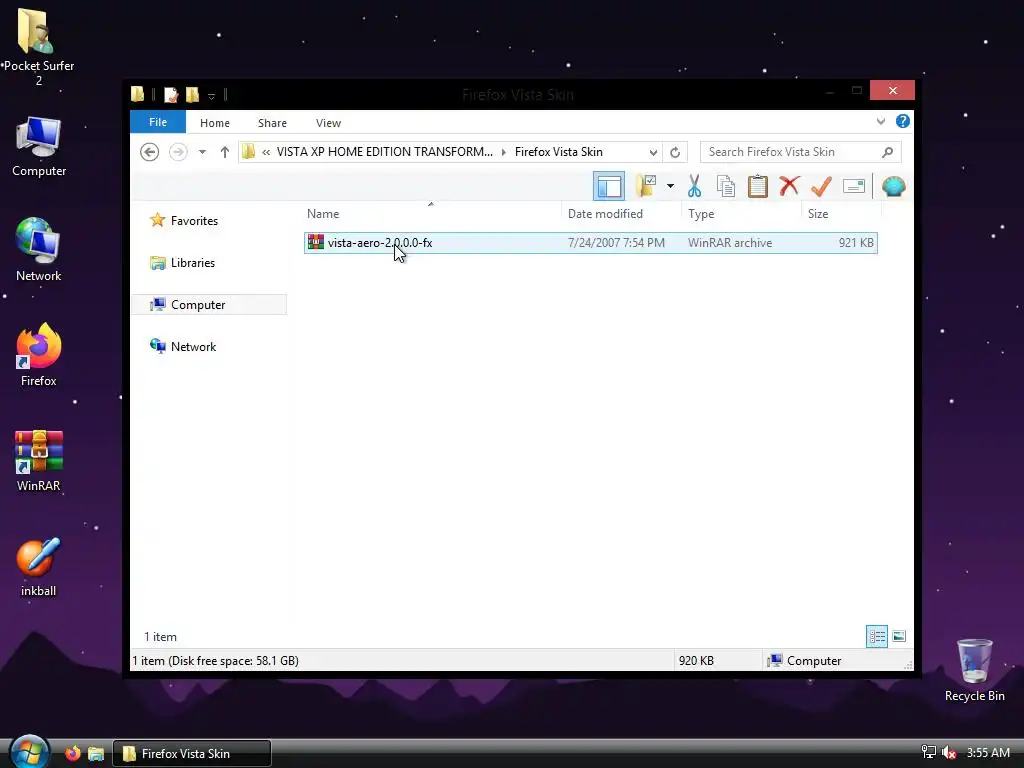Click the Search Firefox Vista Skin box
This screenshot has width=1024, height=768.
tap(790, 152)
